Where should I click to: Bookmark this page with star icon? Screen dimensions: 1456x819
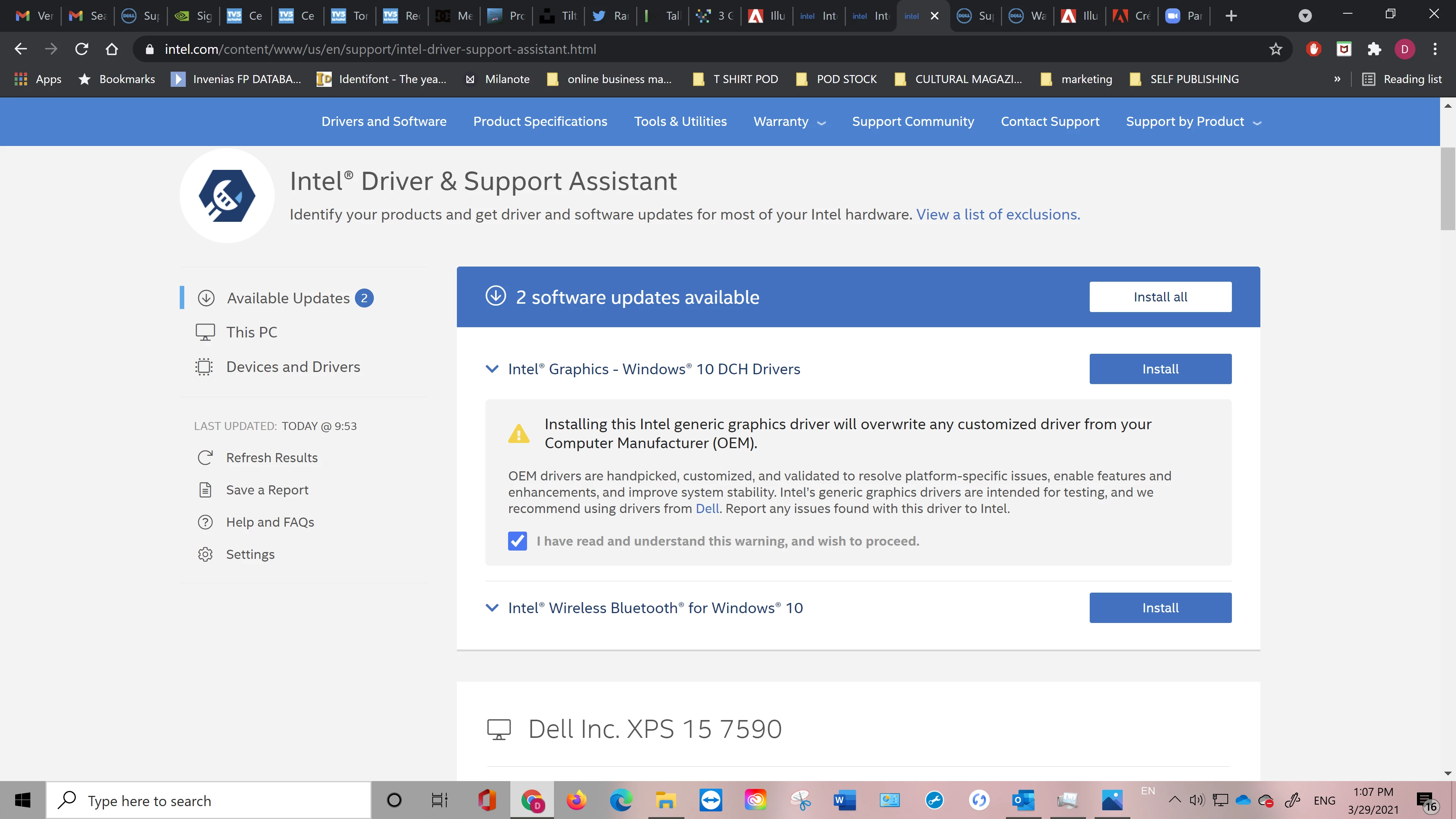pos(1276,49)
